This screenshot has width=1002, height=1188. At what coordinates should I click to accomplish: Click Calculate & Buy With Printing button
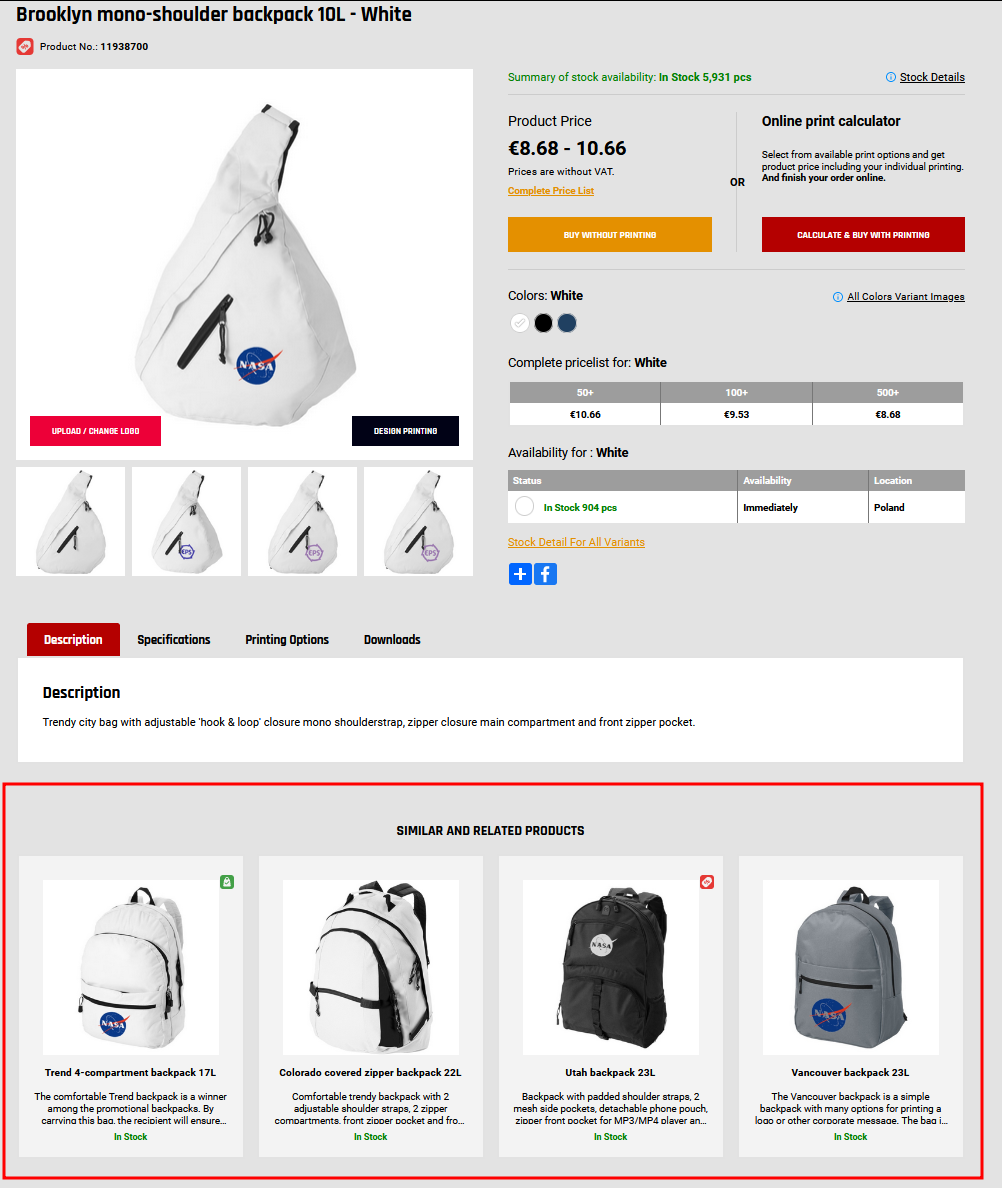(863, 235)
